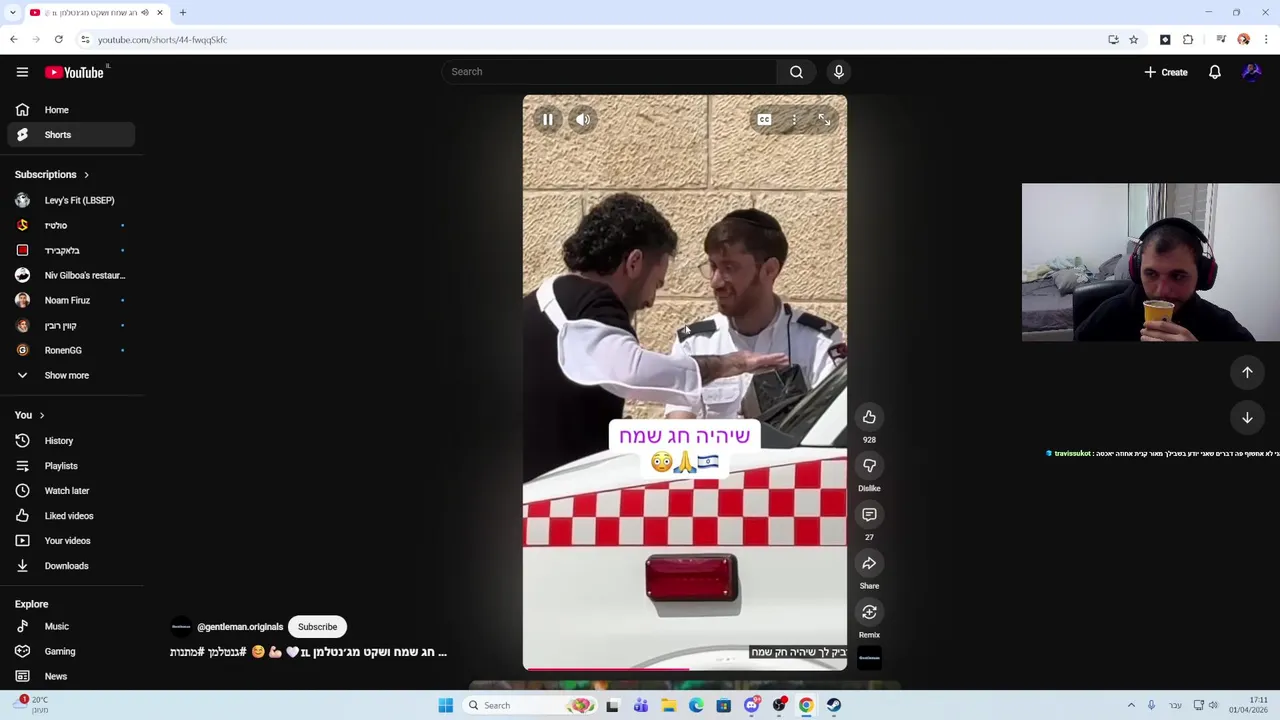Remix this short
1280x720 pixels.
coord(869,612)
